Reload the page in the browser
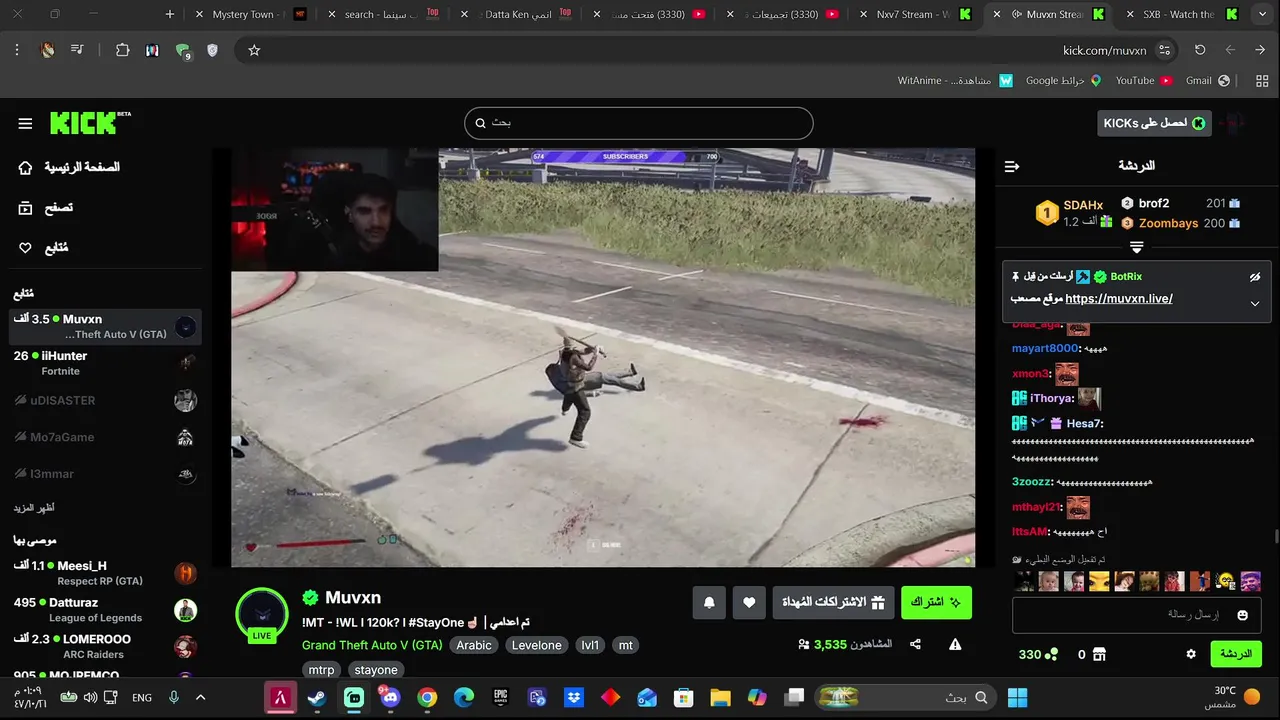Viewport: 1280px width, 720px height. 1200,50
